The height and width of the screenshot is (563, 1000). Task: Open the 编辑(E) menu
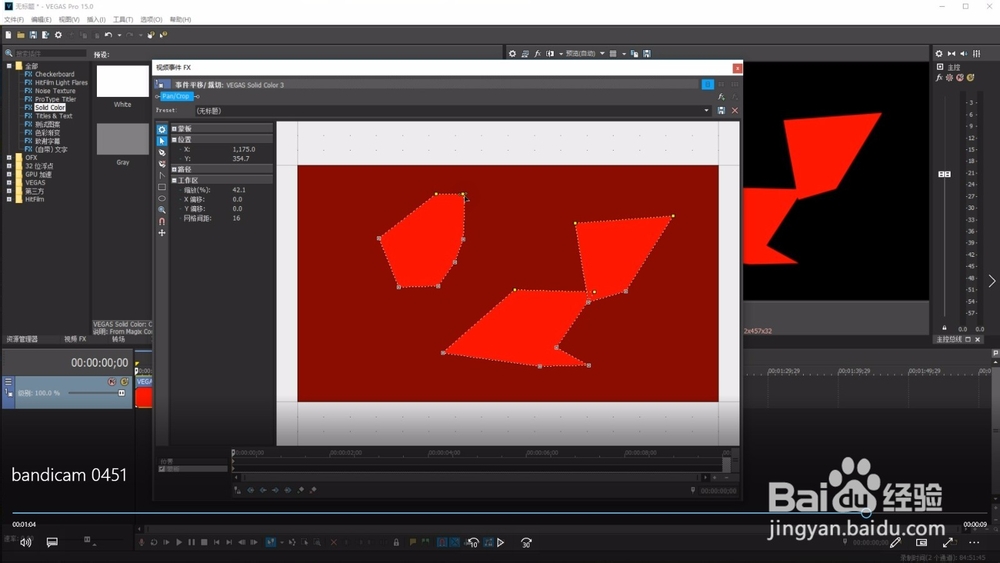pyautogui.click(x=41, y=20)
